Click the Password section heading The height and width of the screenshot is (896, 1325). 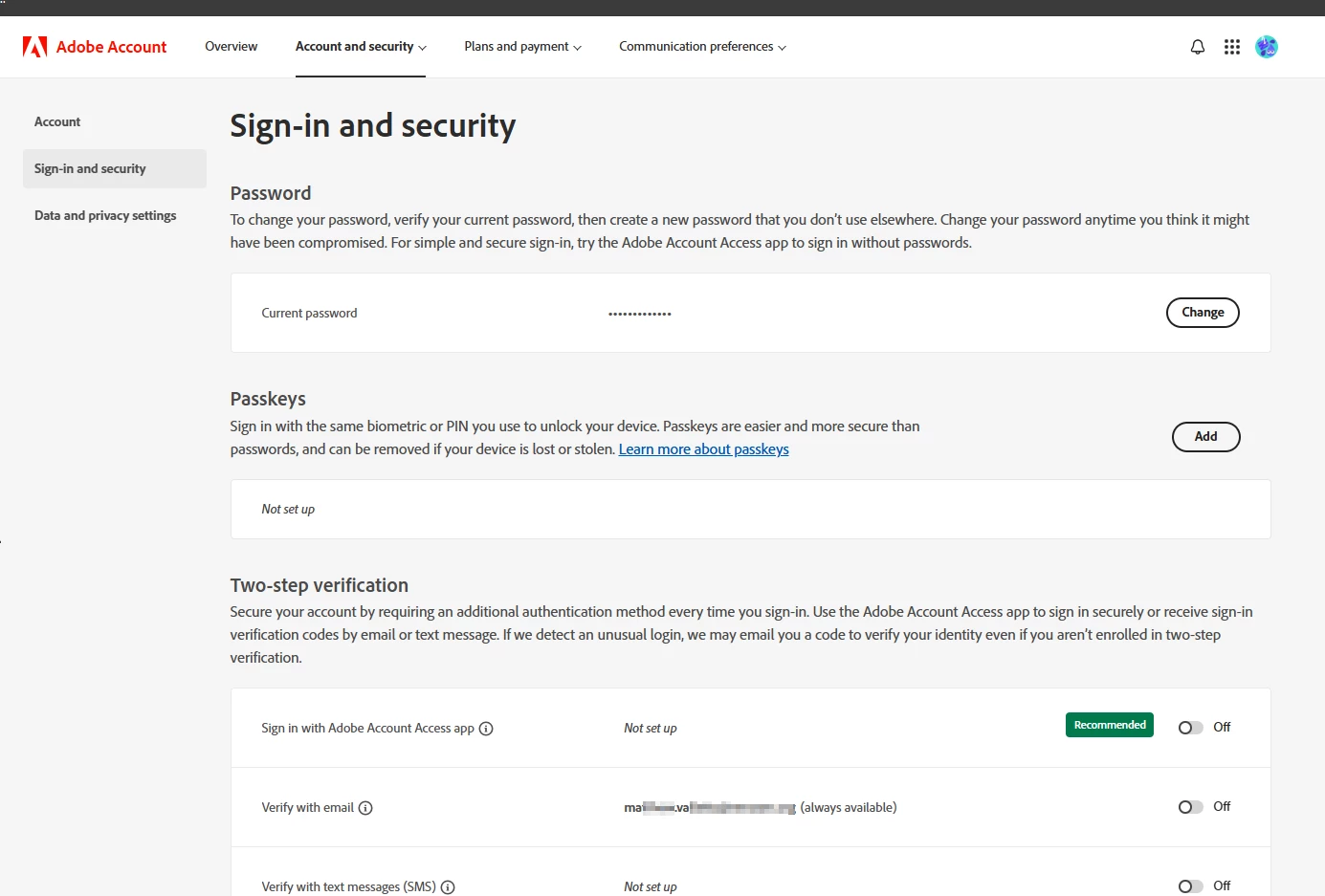[x=271, y=193]
